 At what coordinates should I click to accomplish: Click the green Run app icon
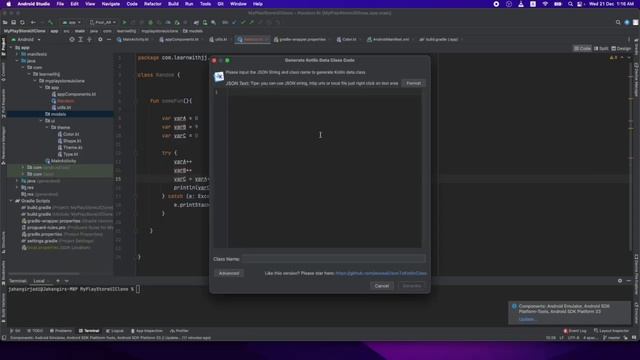tap(124, 22)
